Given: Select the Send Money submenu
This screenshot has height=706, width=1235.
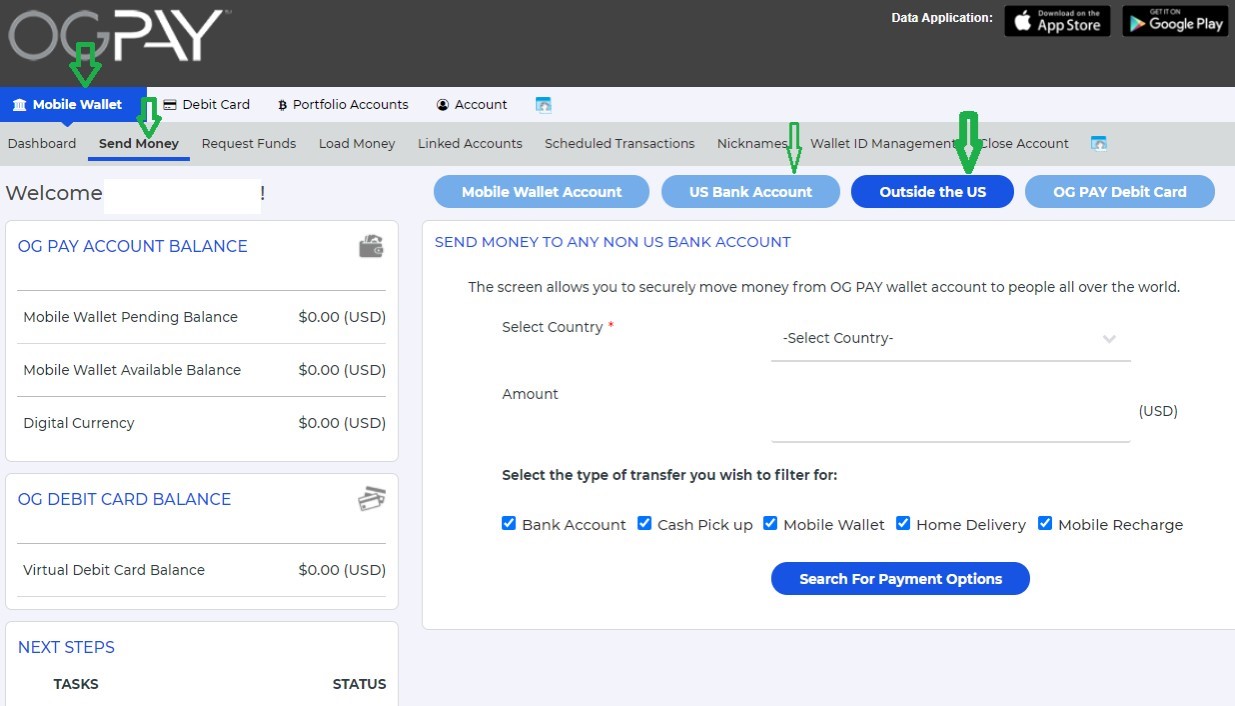Looking at the screenshot, I should pyautogui.click(x=139, y=143).
